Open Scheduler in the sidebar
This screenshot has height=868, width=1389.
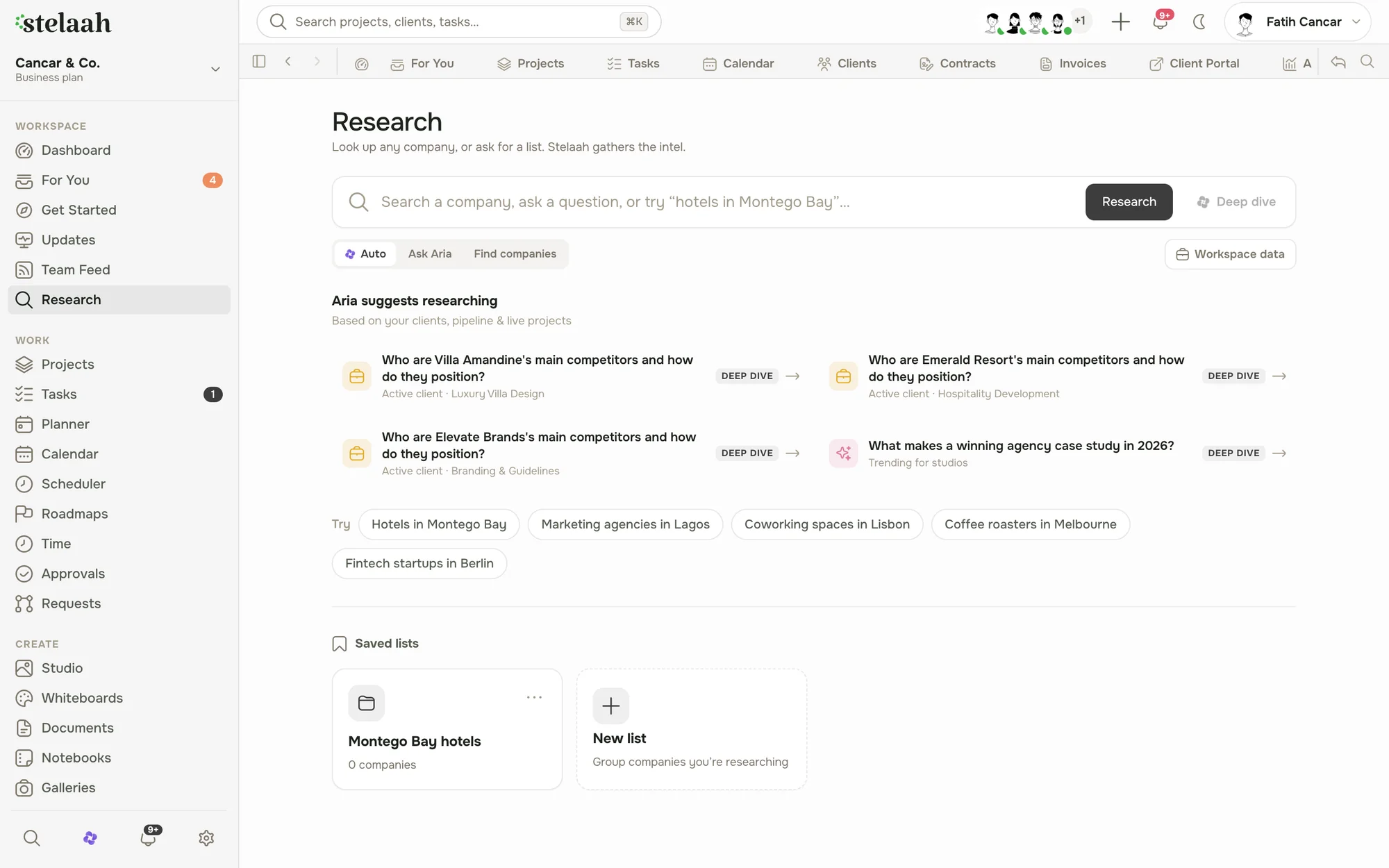tap(119, 484)
